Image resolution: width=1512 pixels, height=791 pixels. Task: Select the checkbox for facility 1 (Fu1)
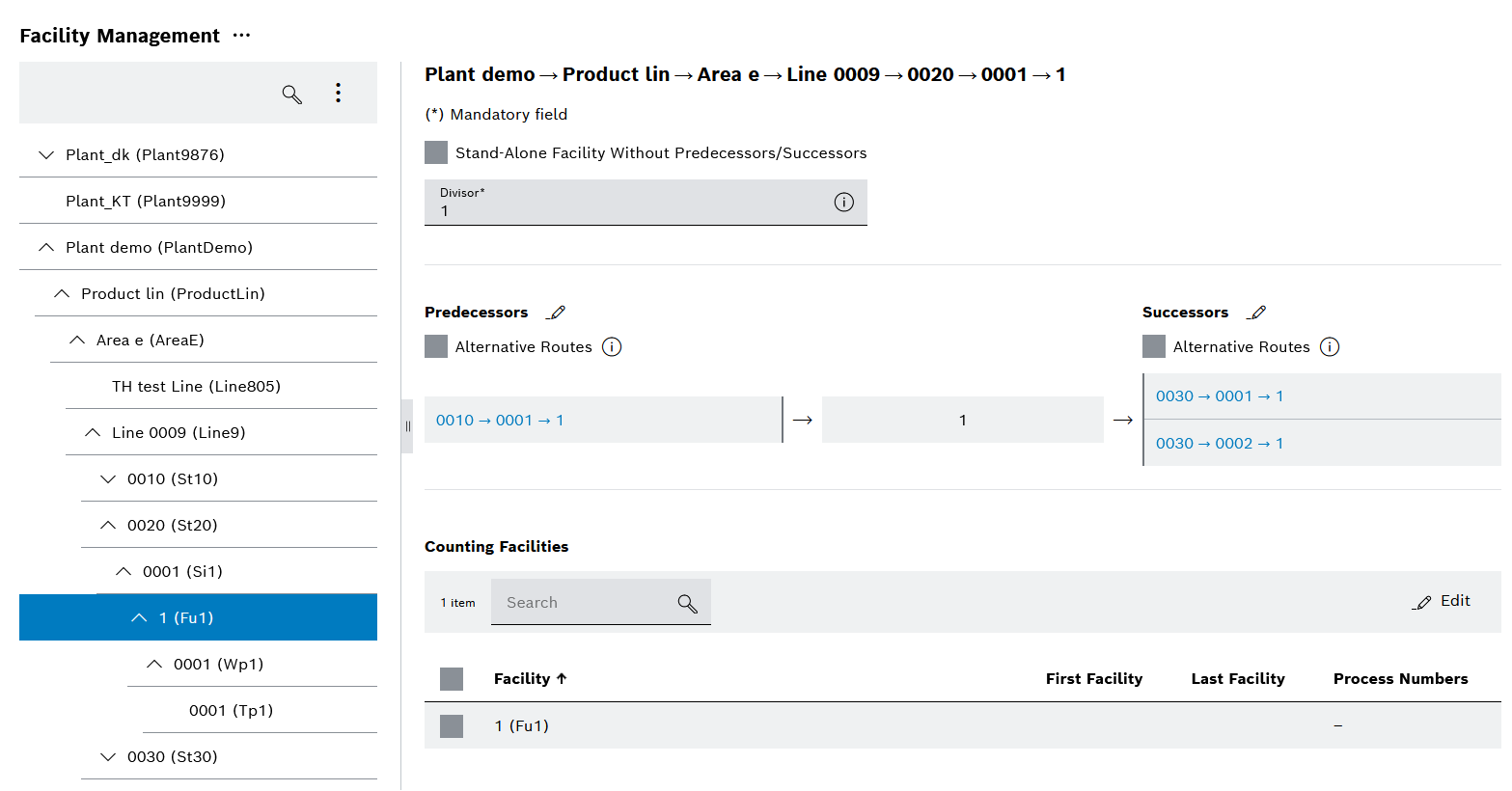(x=450, y=725)
